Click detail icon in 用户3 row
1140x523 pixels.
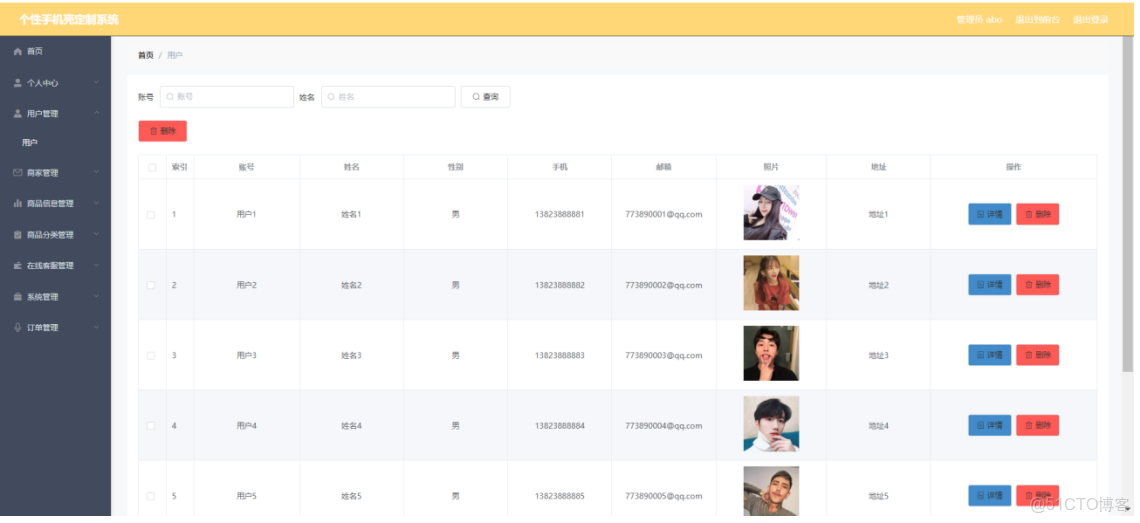click(x=981, y=355)
